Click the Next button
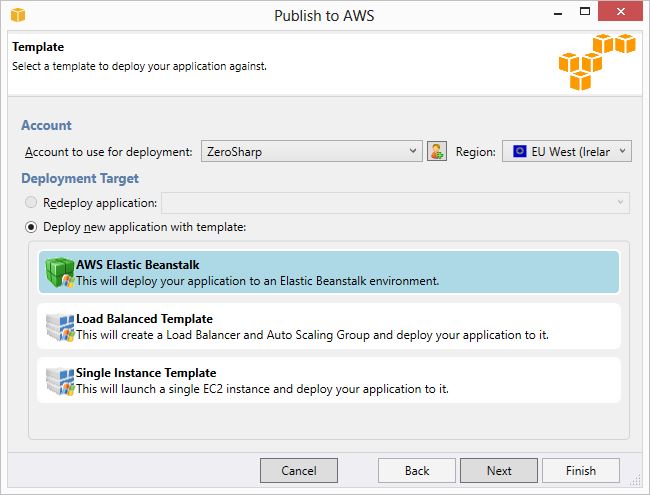Image resolution: width=650 pixels, height=495 pixels. [499, 471]
